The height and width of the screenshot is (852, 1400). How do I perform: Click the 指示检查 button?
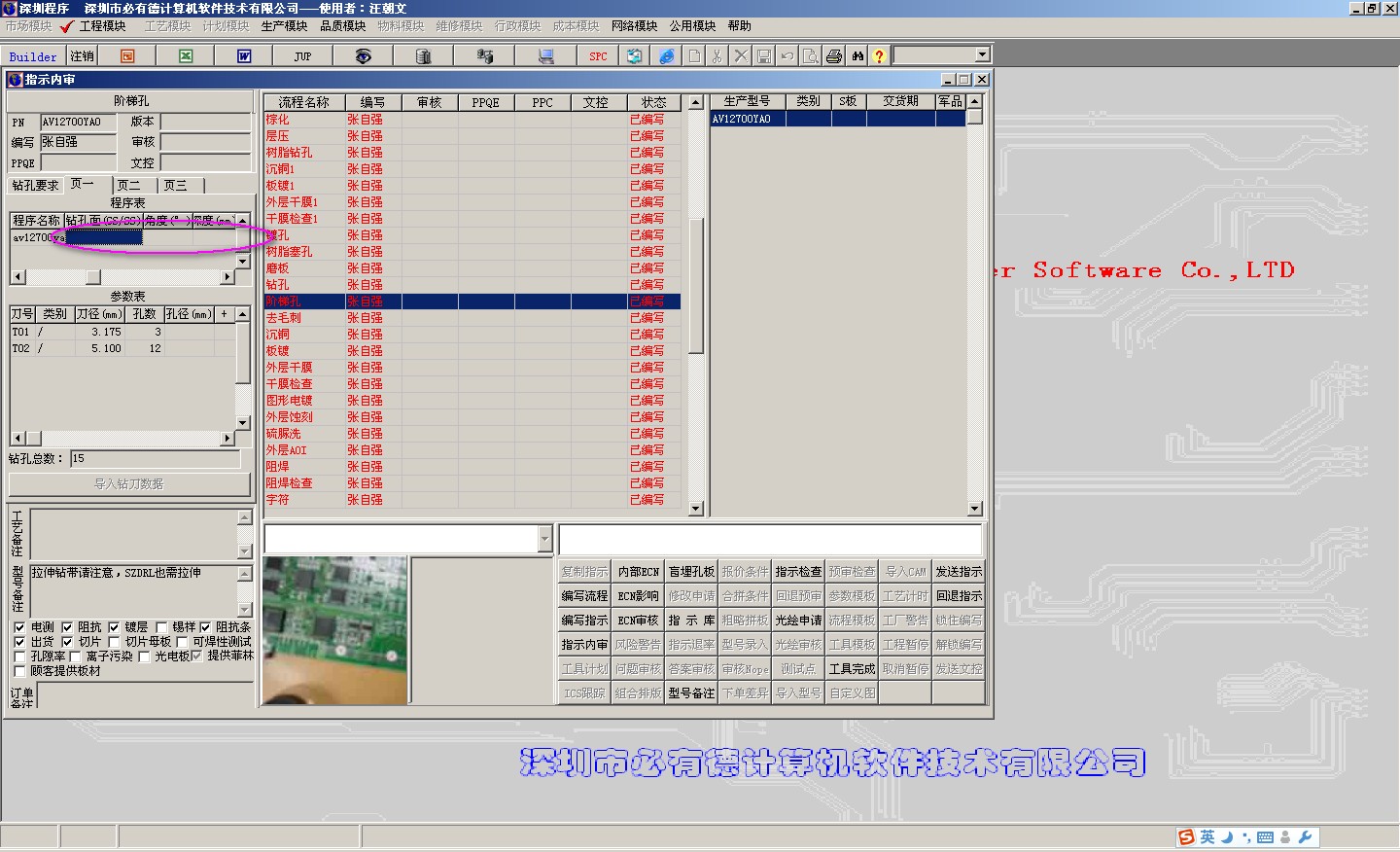(798, 572)
